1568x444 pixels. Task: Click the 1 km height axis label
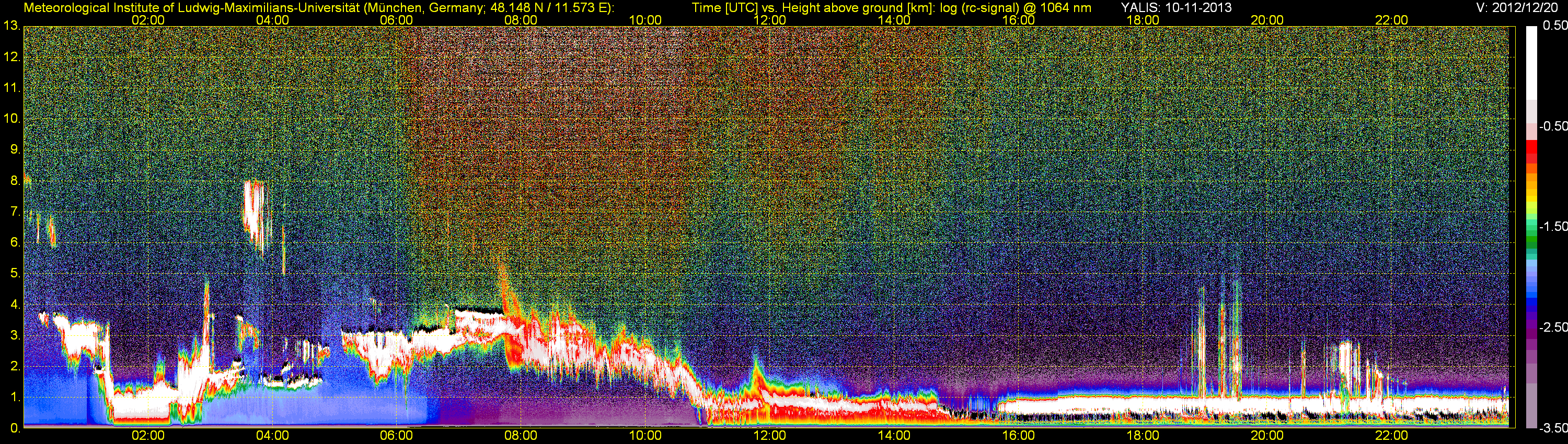click(15, 397)
